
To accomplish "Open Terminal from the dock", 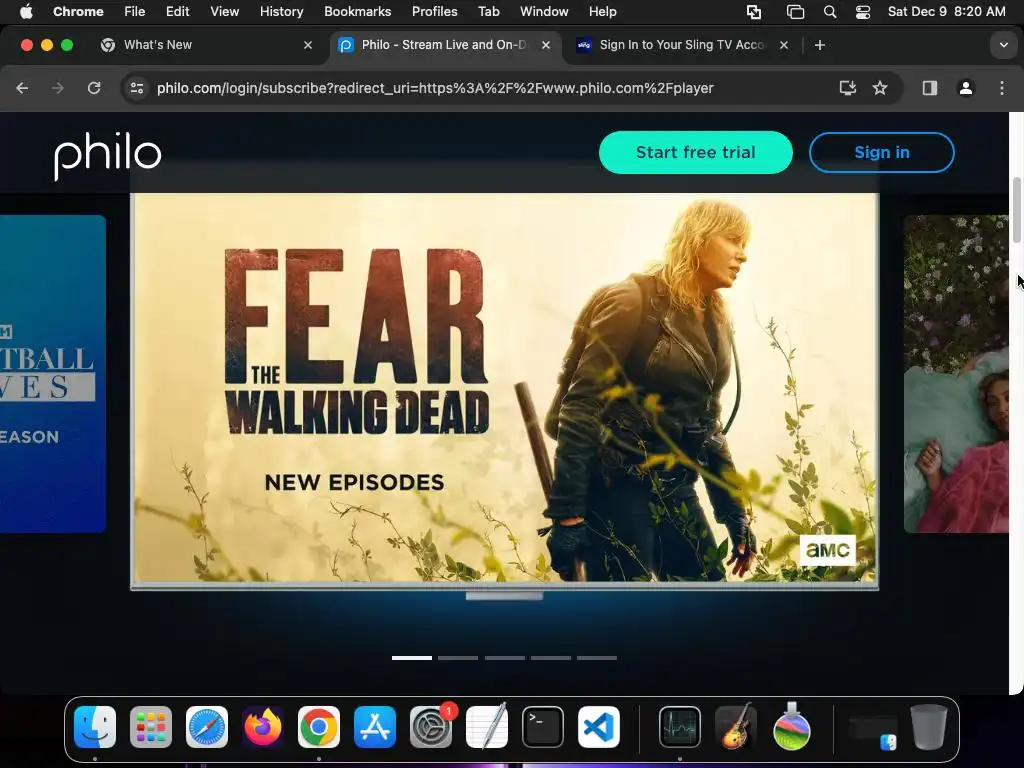I will coord(543,727).
